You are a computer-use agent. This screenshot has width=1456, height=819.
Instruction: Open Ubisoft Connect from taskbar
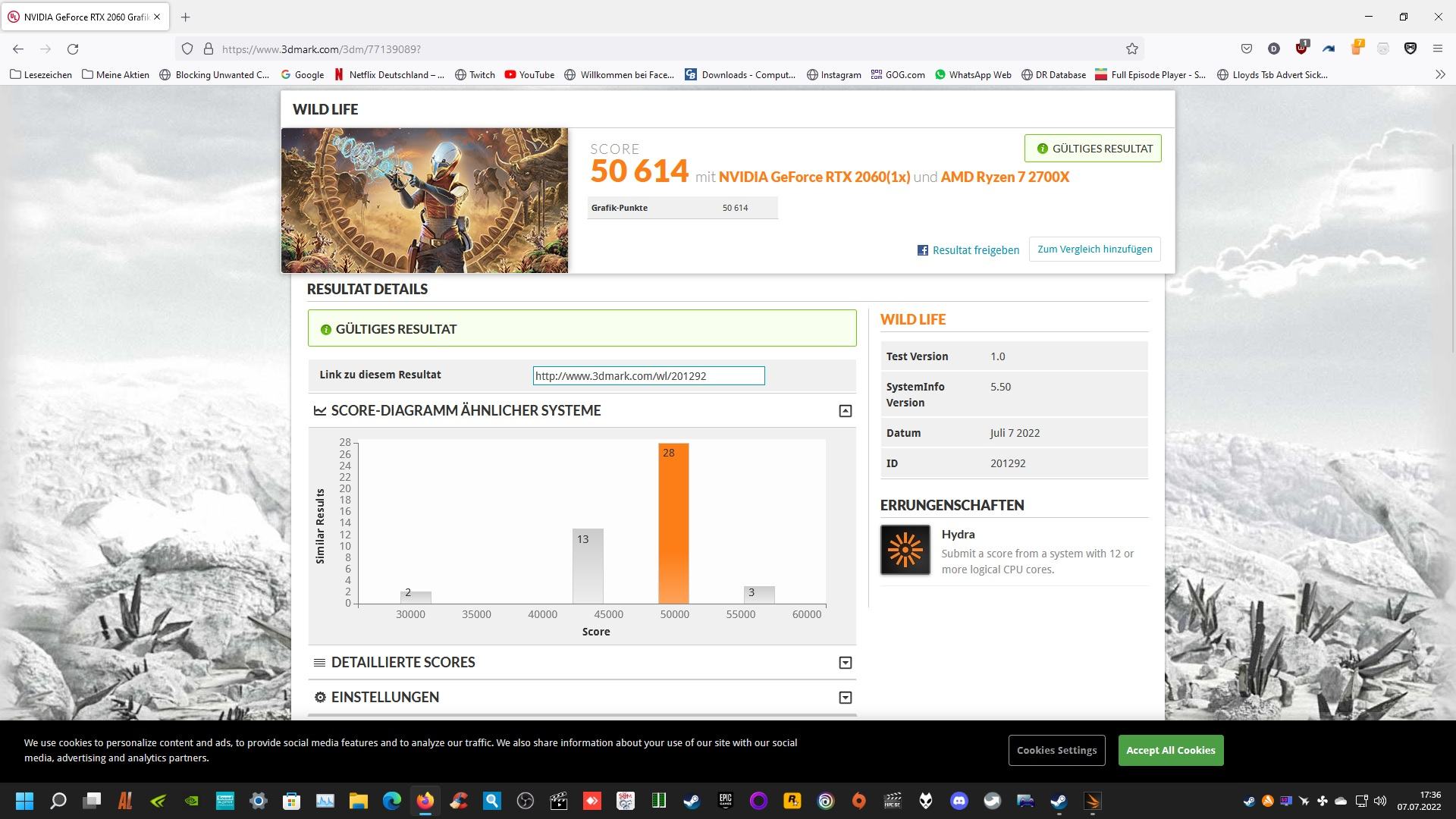(x=826, y=801)
